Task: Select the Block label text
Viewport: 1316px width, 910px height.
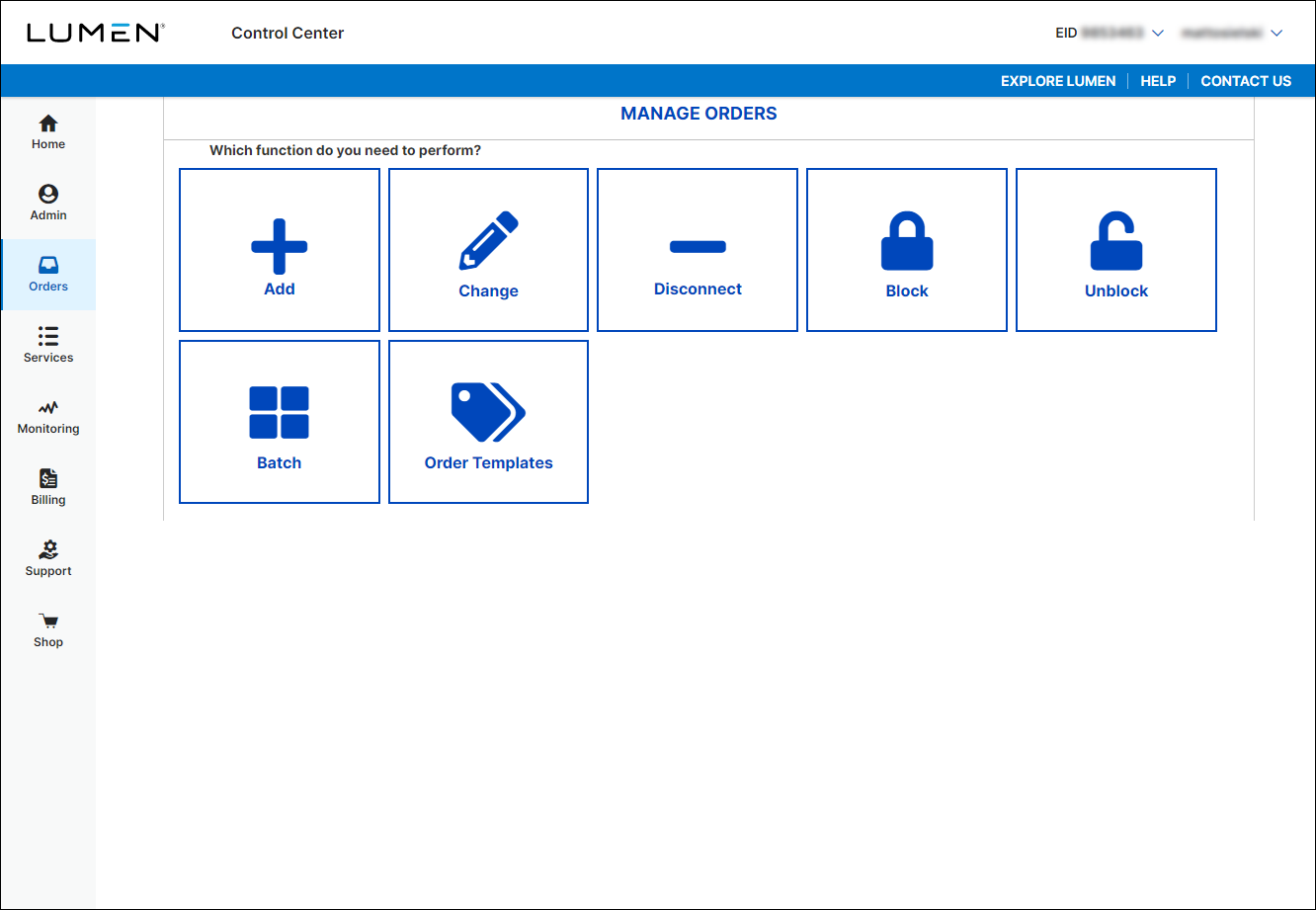Action: click(907, 291)
